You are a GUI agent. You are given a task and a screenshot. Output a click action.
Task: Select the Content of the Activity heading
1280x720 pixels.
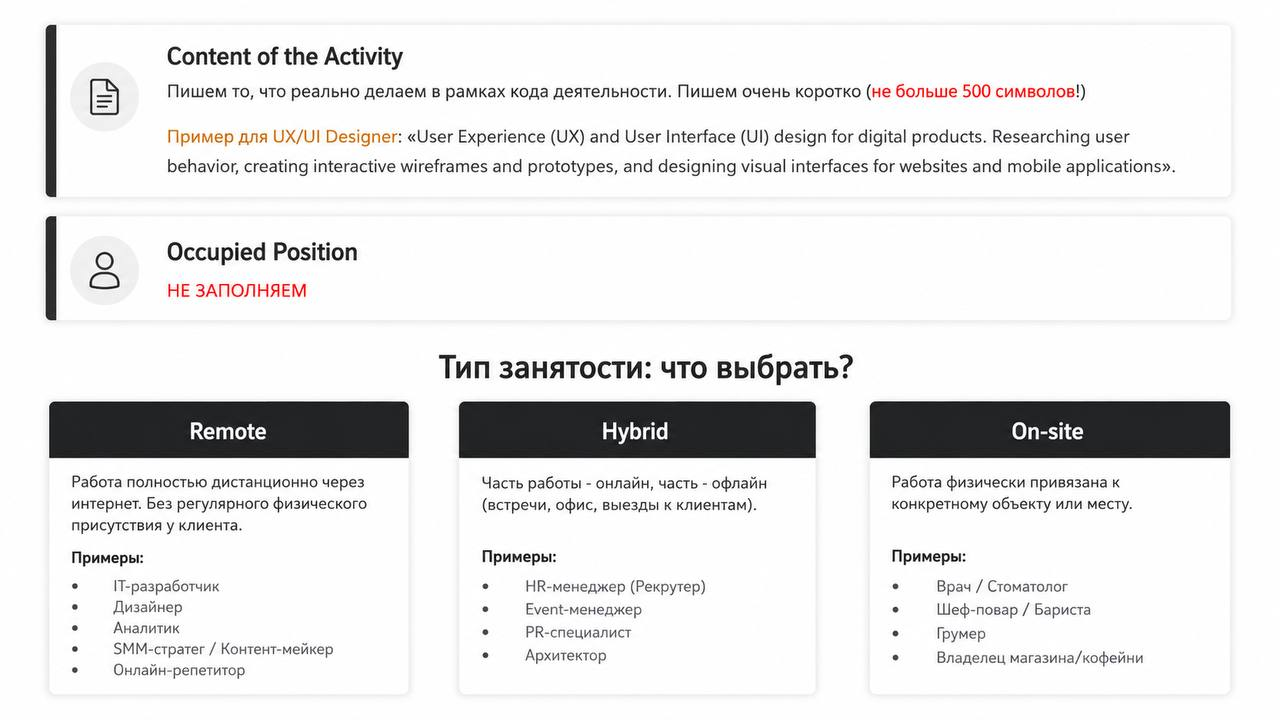click(285, 57)
